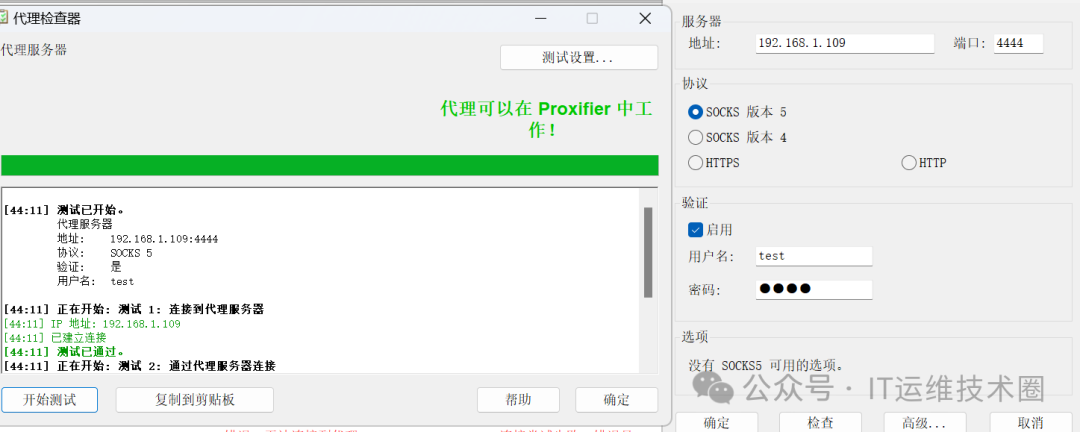Viewport: 1080px width, 432px height.
Task: Toggle the 启用 authentication checkbox
Action: pos(695,229)
